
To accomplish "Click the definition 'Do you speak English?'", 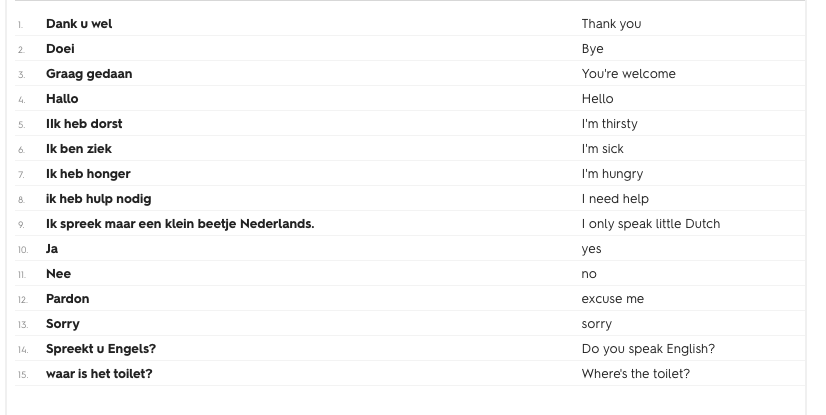I will coord(648,348).
